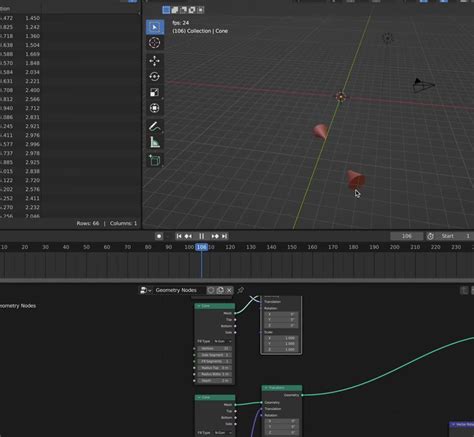Jump to the last frame

coord(224,236)
